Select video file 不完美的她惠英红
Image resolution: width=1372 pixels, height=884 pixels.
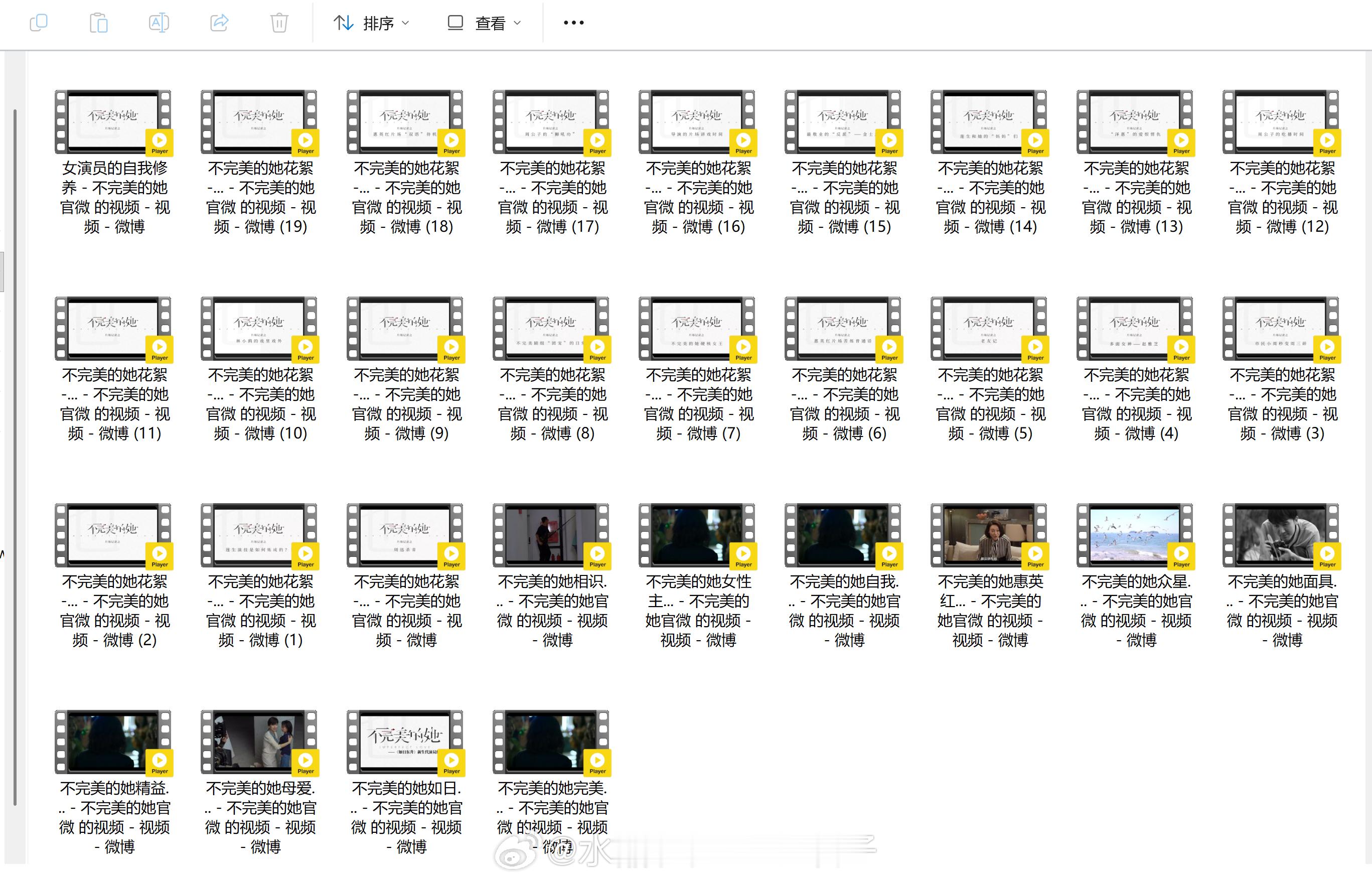point(989,576)
